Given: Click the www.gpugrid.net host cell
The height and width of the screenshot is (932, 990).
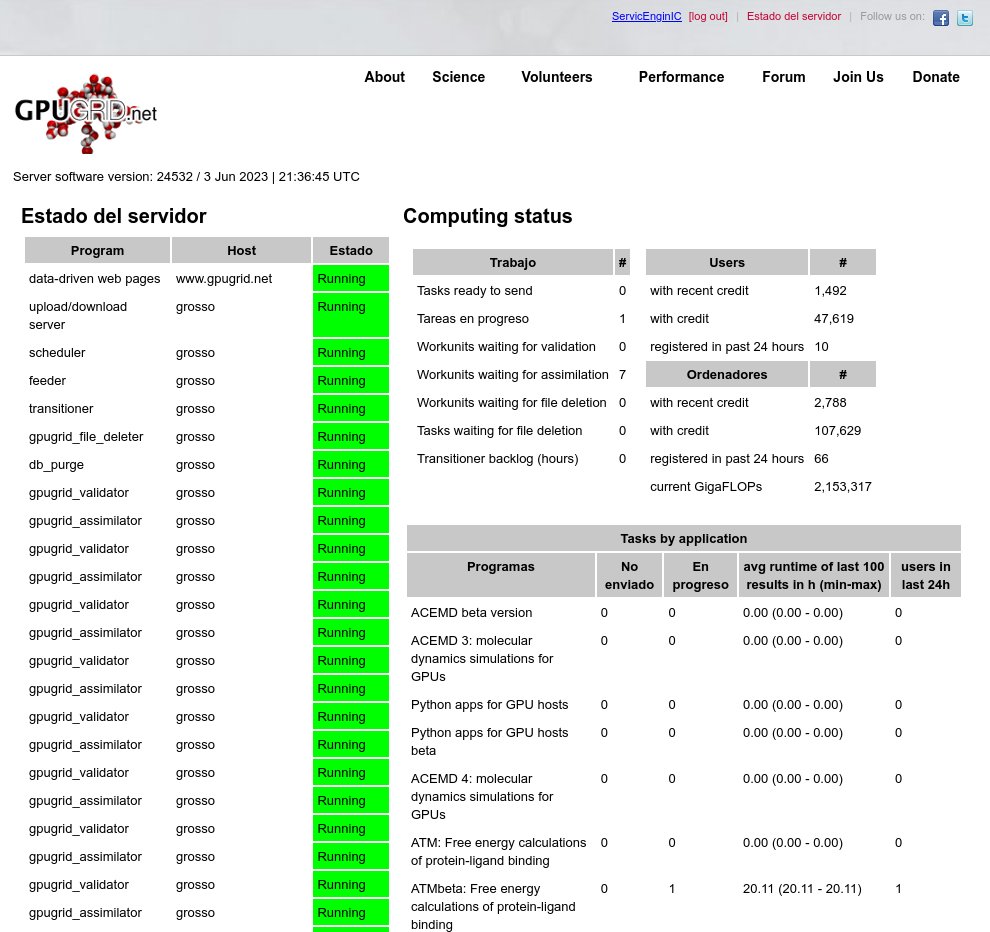Looking at the screenshot, I should (x=224, y=279).
